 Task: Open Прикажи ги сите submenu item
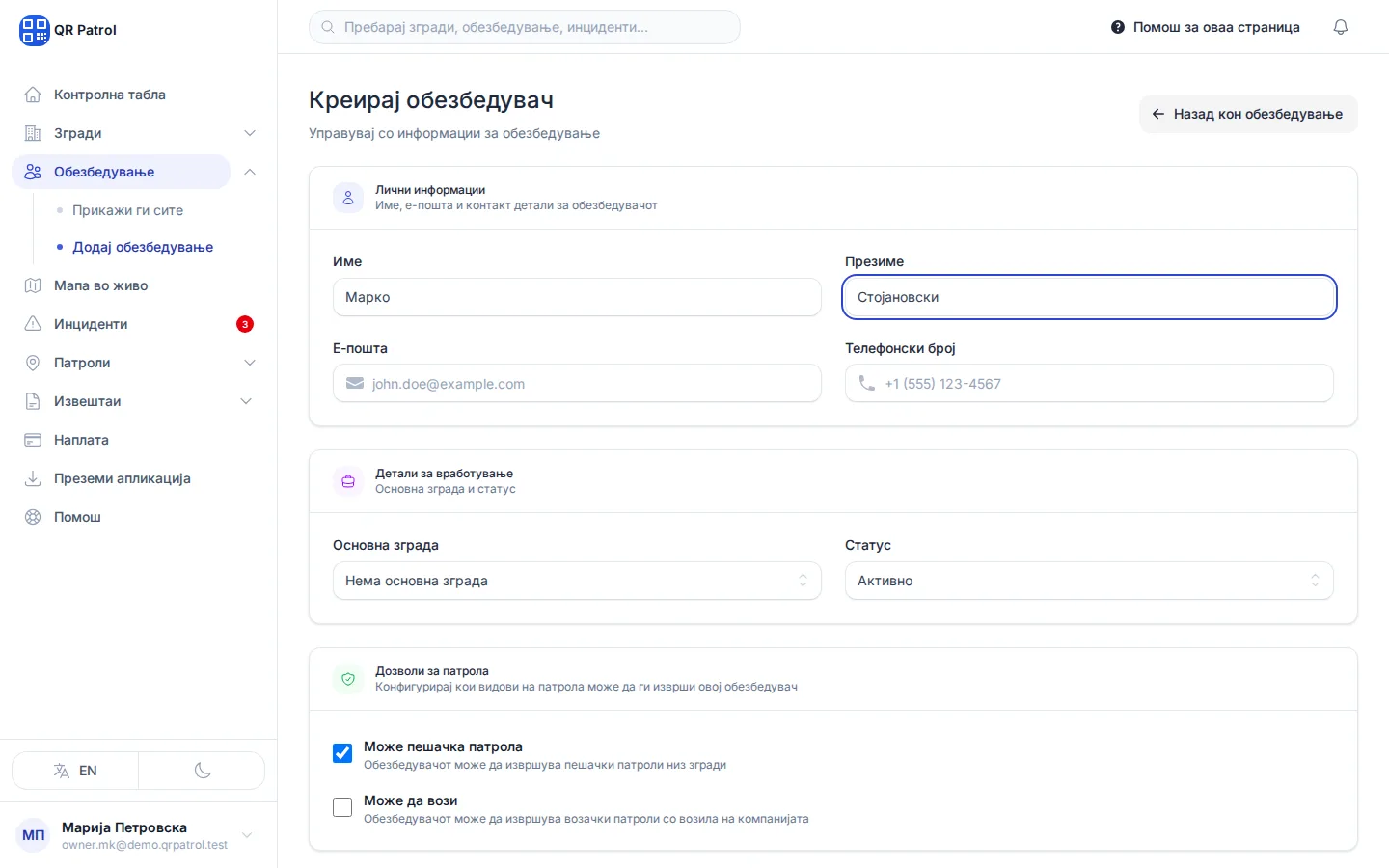(x=127, y=210)
